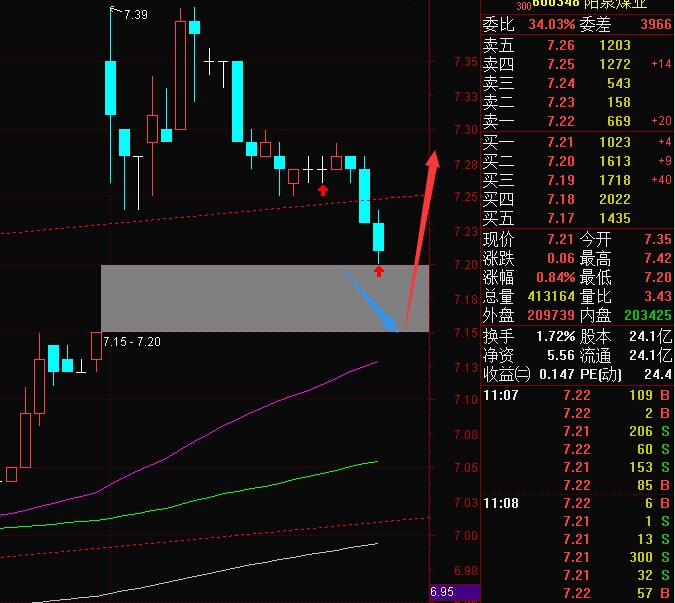Select the 最低 low price value

click(657, 277)
